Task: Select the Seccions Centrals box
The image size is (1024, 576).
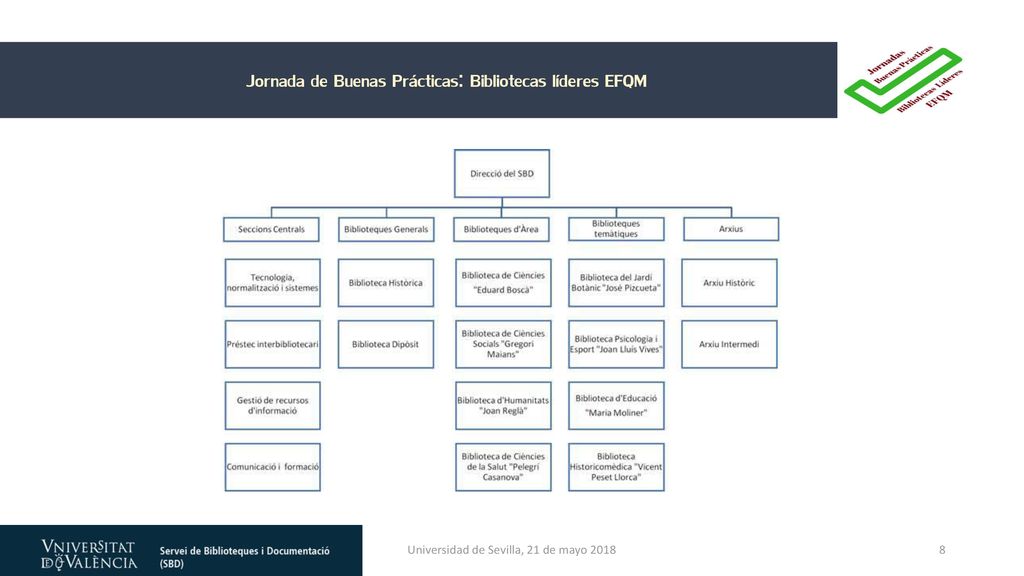Action: click(x=271, y=229)
